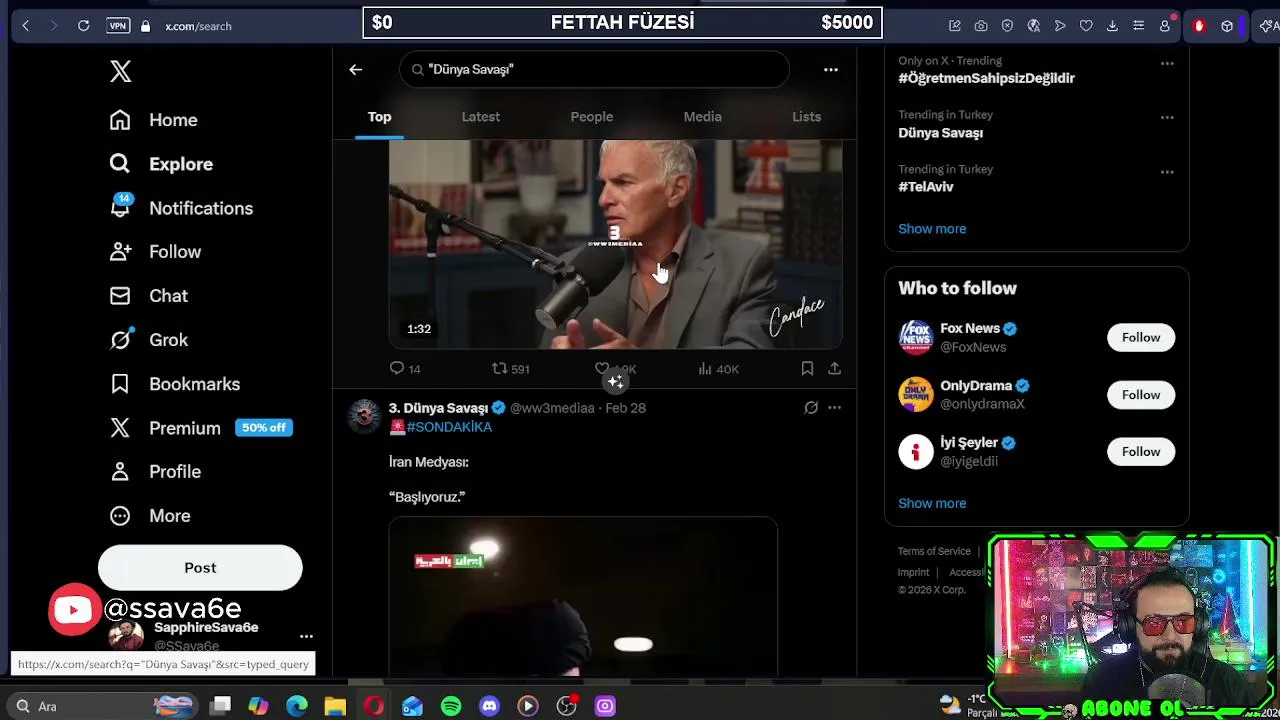This screenshot has width=1280, height=720.
Task: Open #ÖğretmenSahipsizDeğildir trending topic
Action: 986,78
